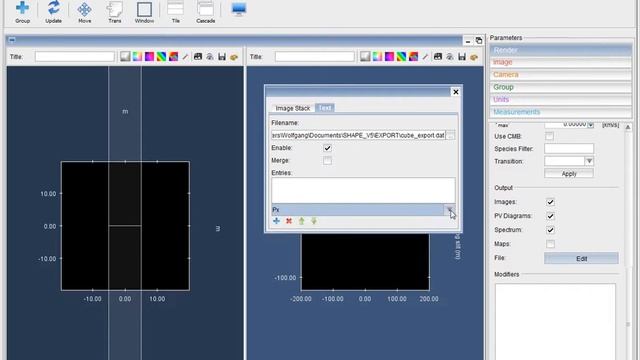Pick red-blue colormap in right panel
The image size is (640, 360).
click(413, 57)
